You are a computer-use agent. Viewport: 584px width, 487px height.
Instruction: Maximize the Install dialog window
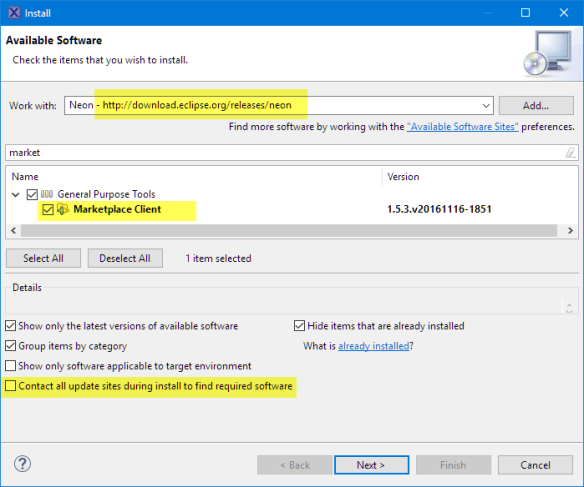(525, 13)
